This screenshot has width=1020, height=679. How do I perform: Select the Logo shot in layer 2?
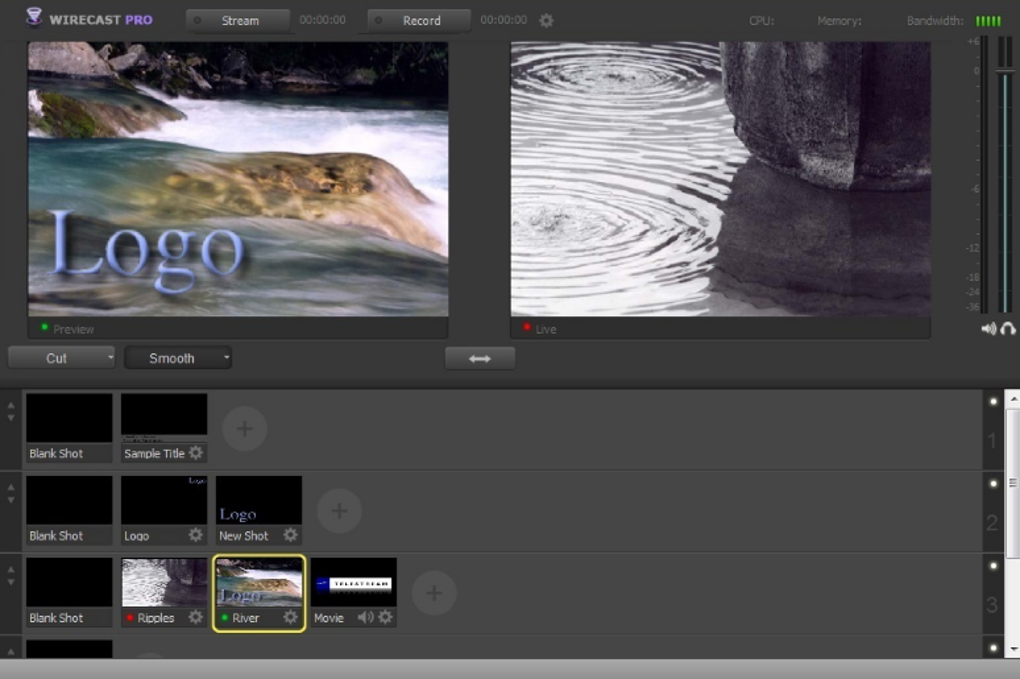[164, 509]
